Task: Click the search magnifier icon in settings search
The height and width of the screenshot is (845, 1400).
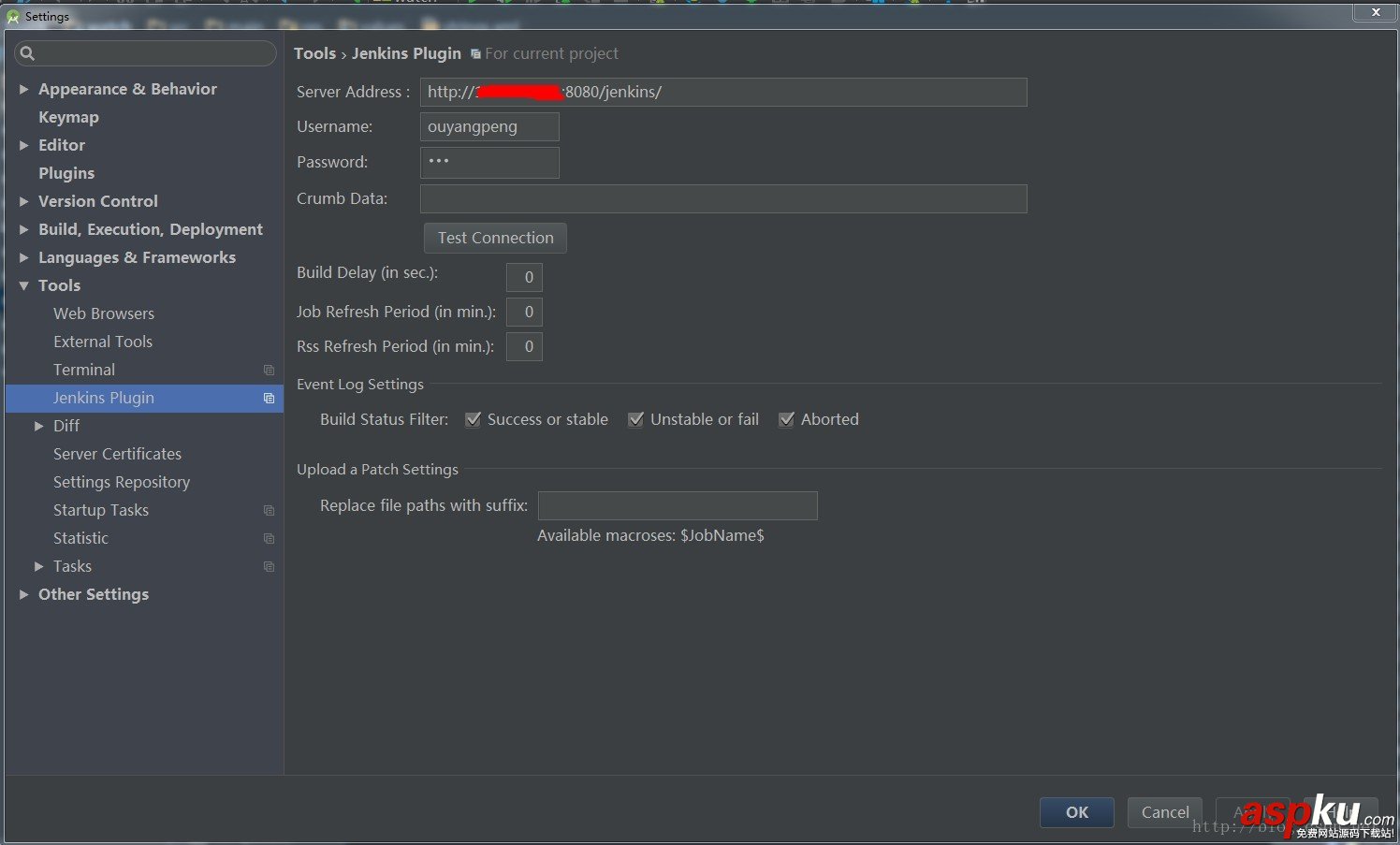Action: click(27, 53)
